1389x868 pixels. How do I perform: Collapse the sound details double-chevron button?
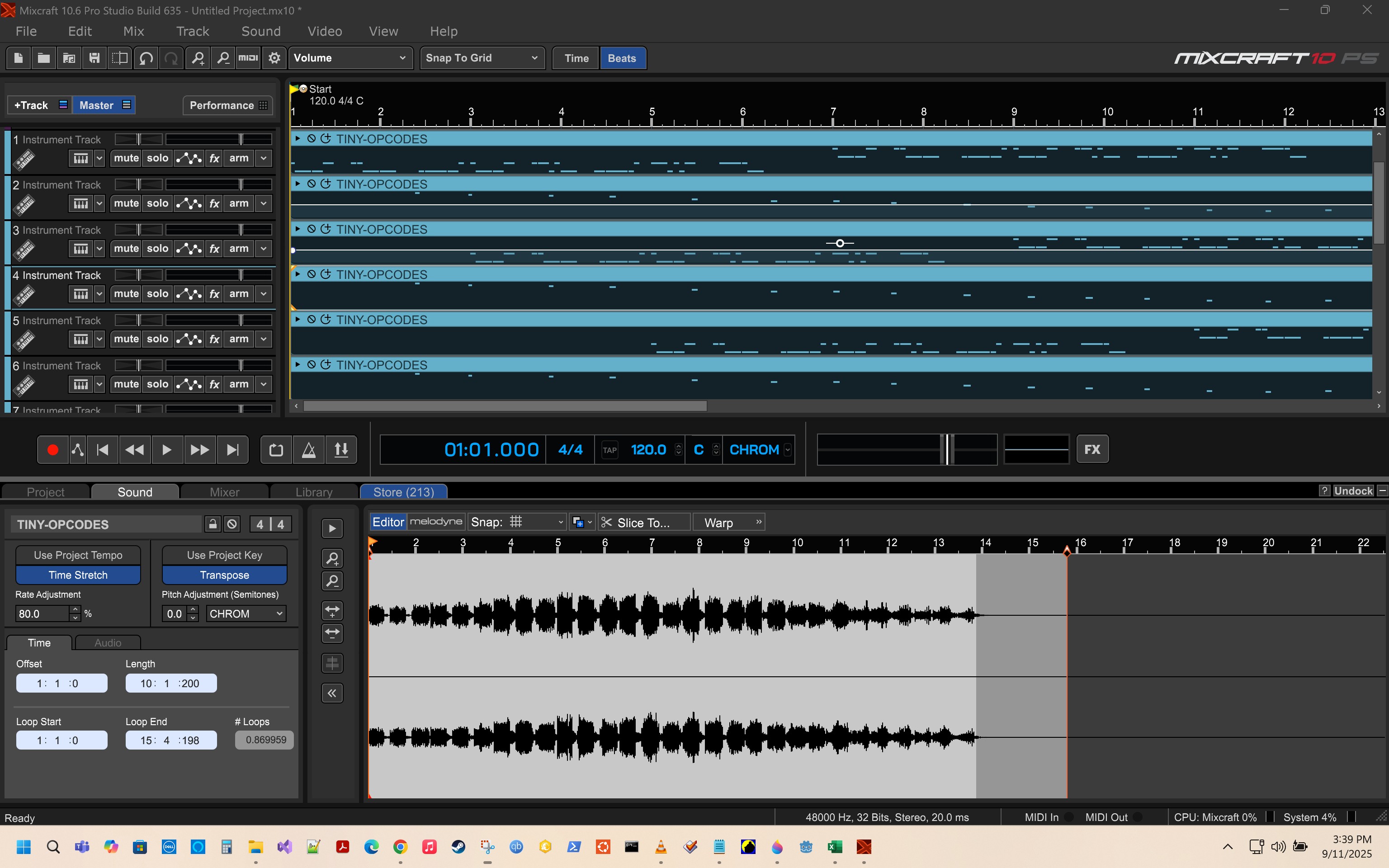tap(332, 693)
